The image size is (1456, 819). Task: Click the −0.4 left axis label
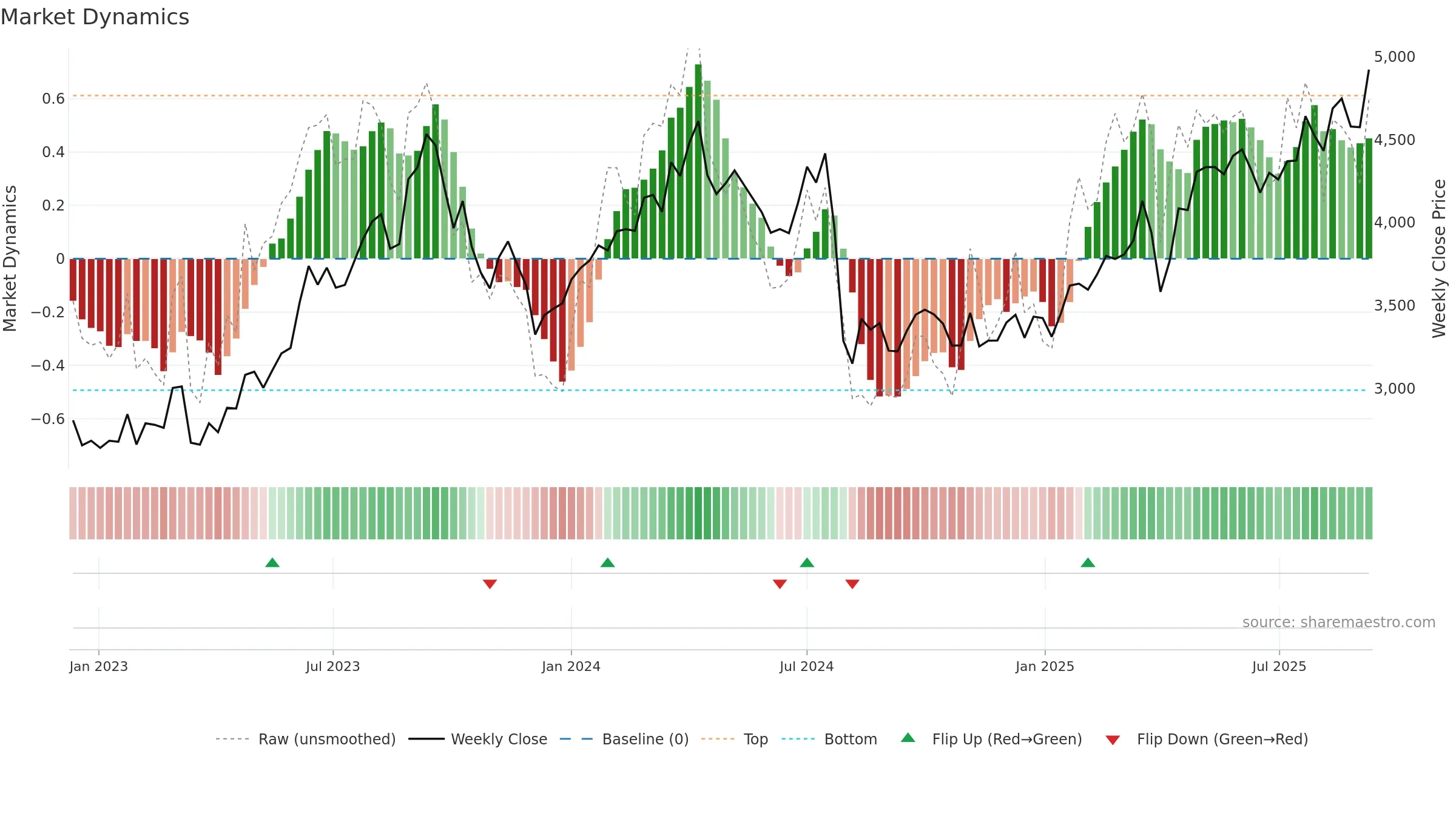(48, 365)
